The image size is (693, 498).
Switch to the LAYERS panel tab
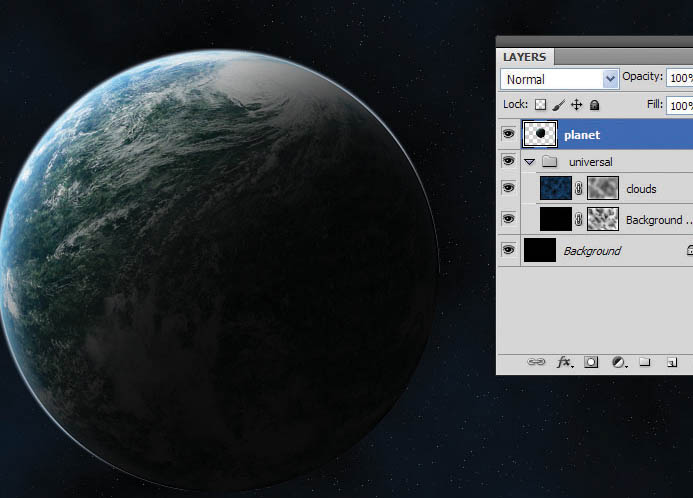coord(525,57)
